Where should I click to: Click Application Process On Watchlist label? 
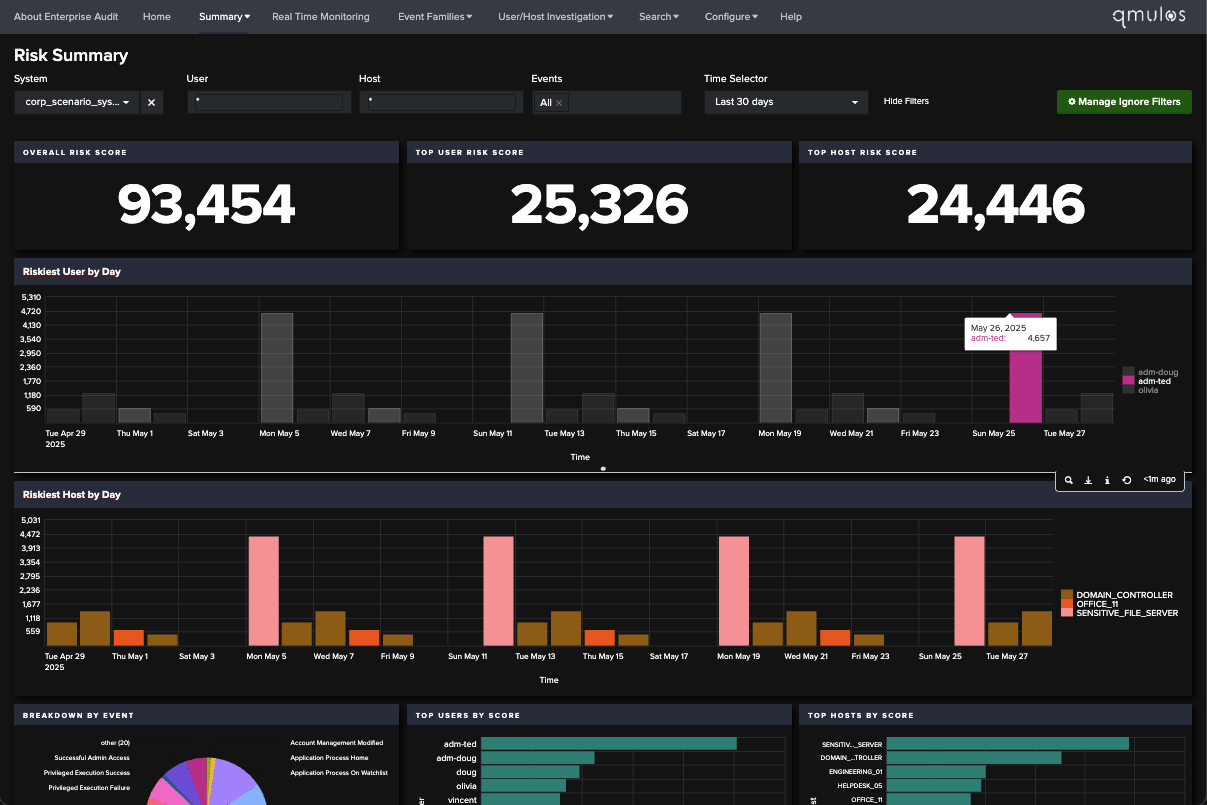click(339, 773)
